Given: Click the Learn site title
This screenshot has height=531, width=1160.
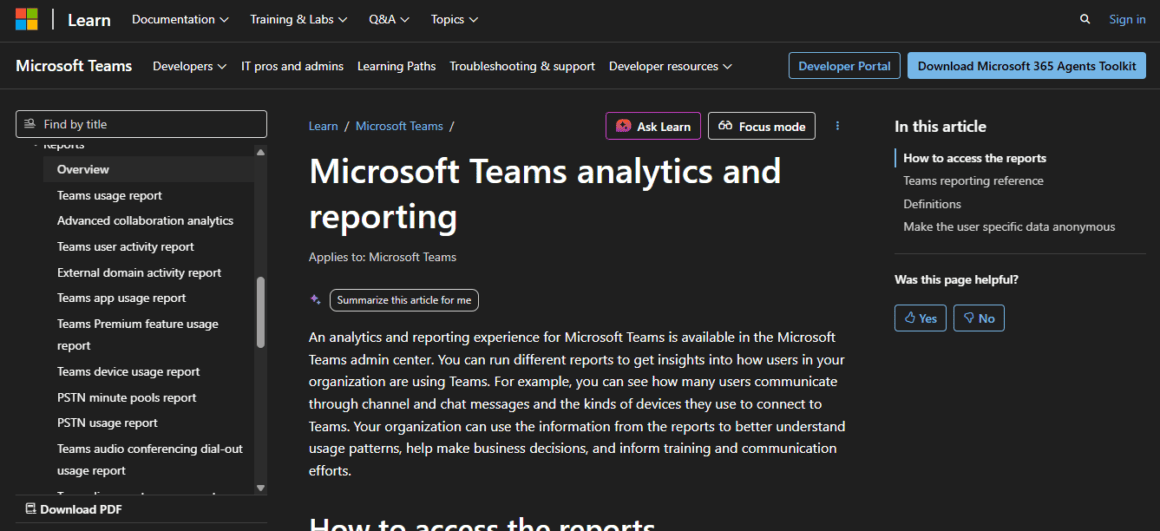Looking at the screenshot, I should click(x=89, y=20).
